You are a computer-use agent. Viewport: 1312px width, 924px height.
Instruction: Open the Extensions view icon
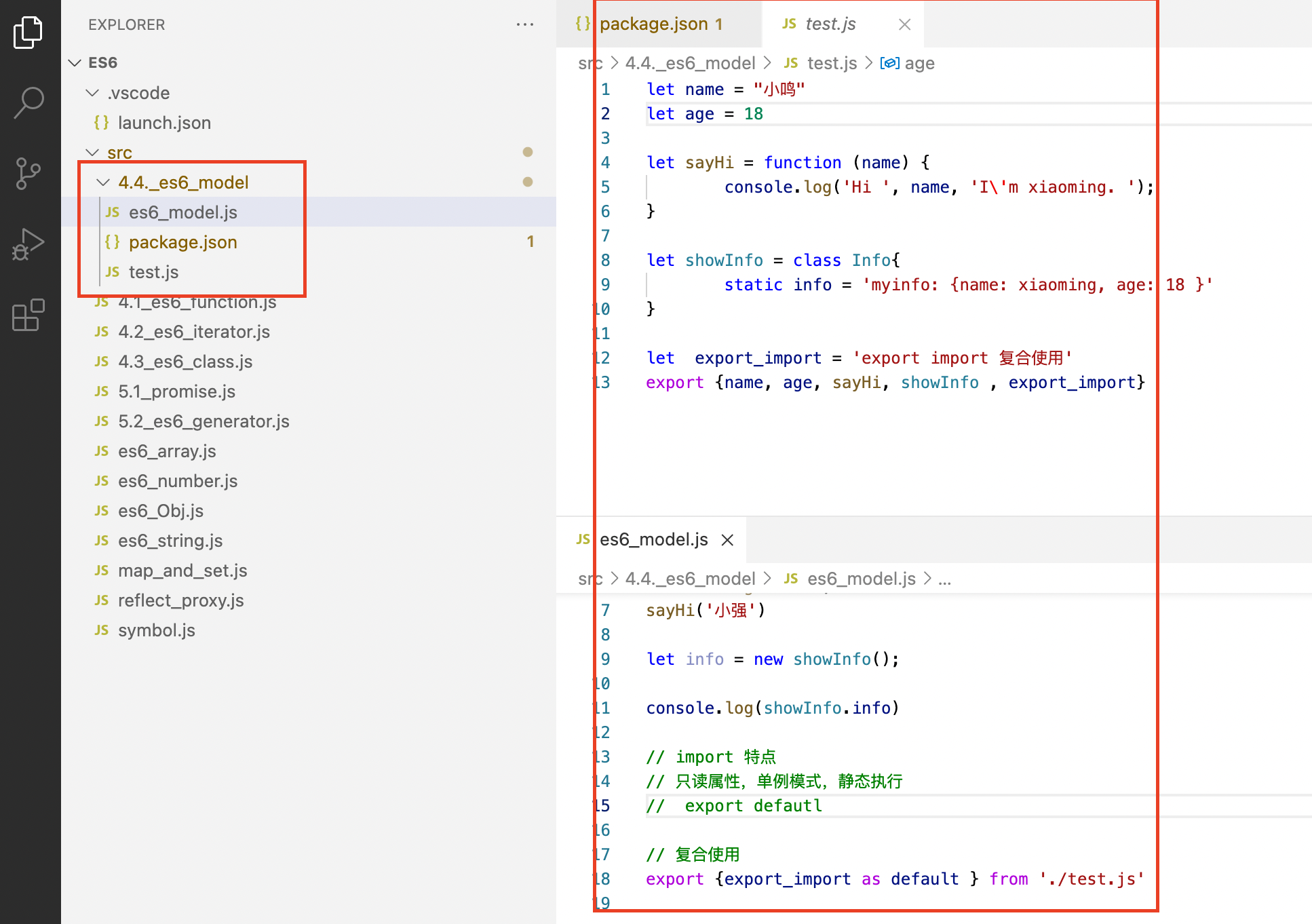tap(28, 315)
